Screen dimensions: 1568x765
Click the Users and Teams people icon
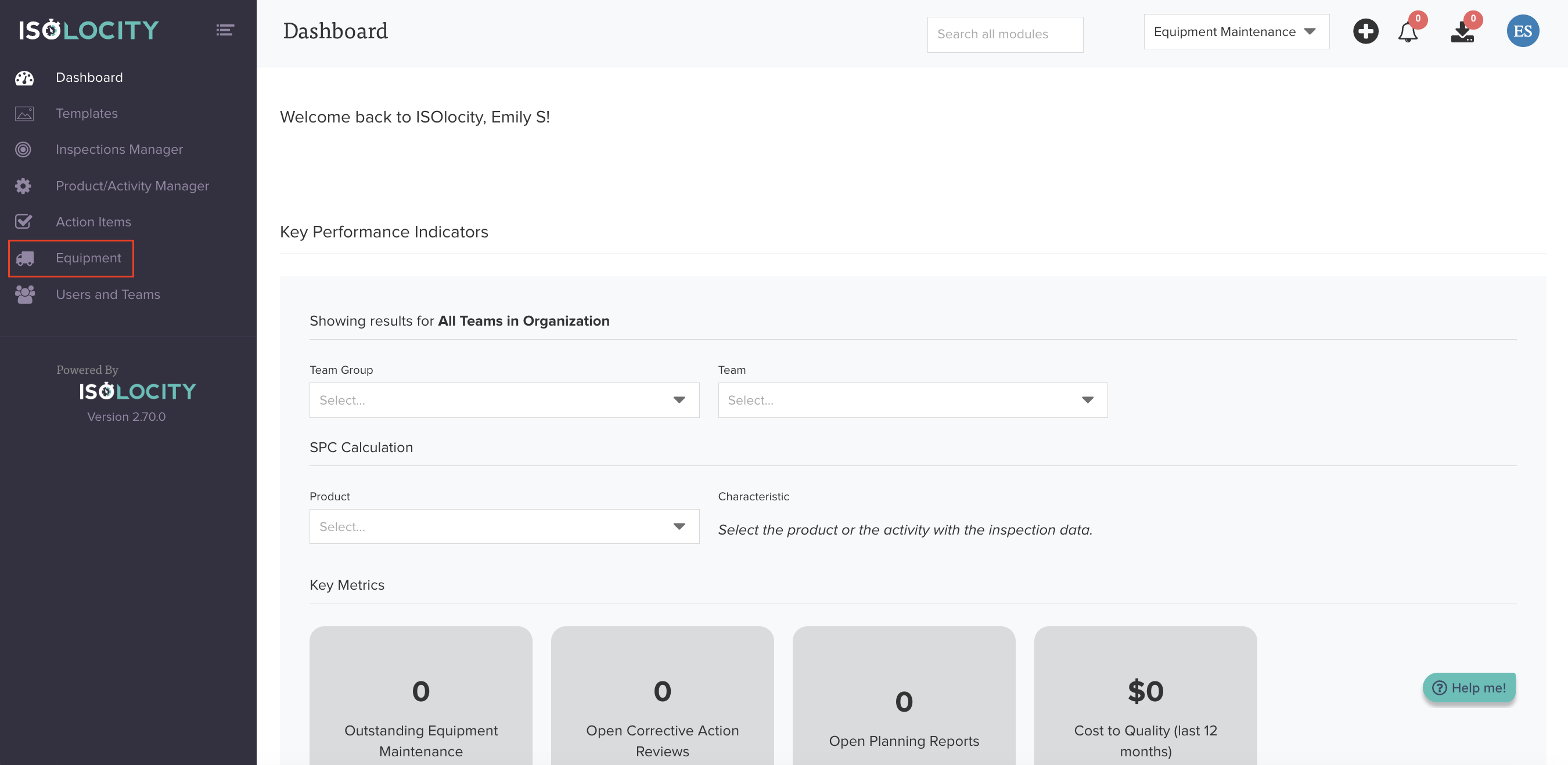24,294
